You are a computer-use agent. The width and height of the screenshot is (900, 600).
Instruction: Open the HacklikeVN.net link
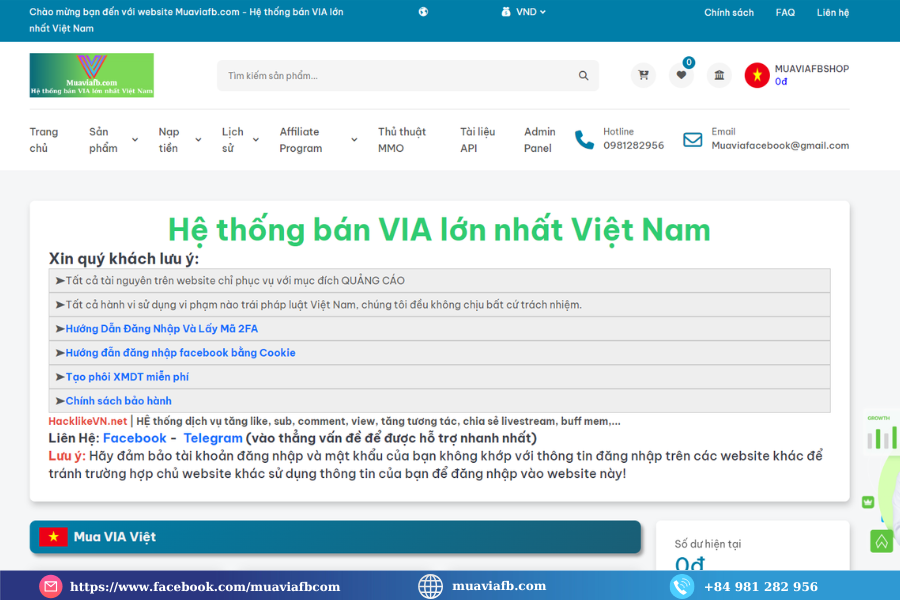coord(87,421)
